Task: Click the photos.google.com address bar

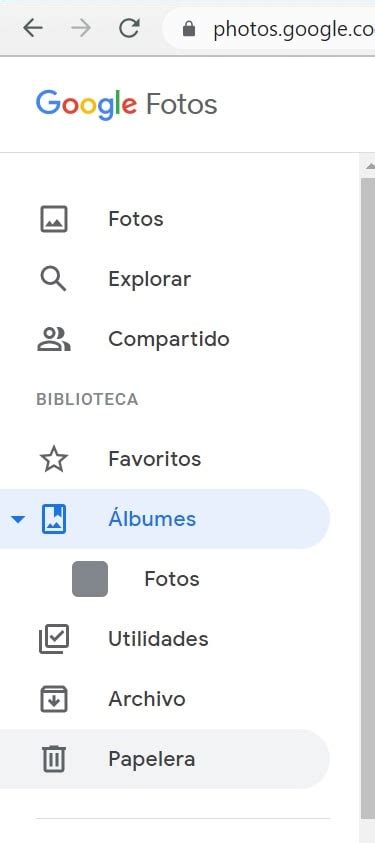Action: pos(269,30)
